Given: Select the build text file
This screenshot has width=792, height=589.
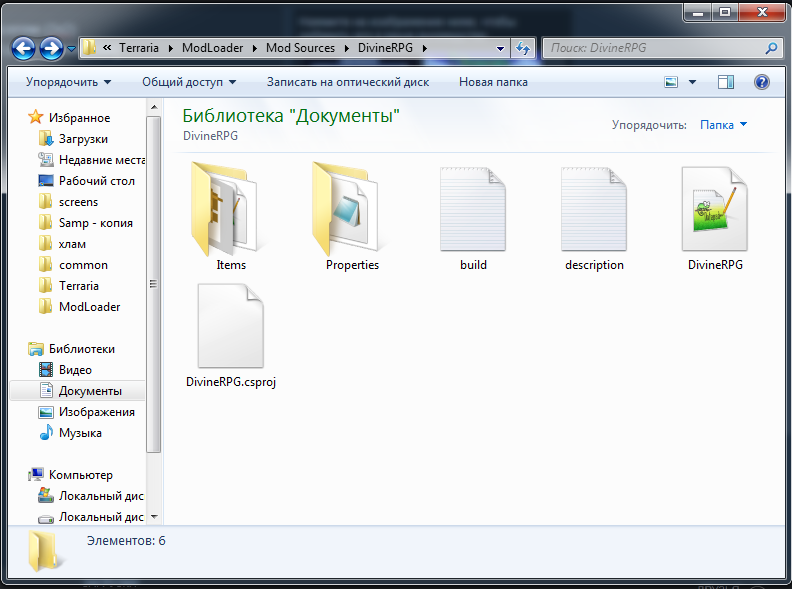Looking at the screenshot, I should [x=473, y=219].
